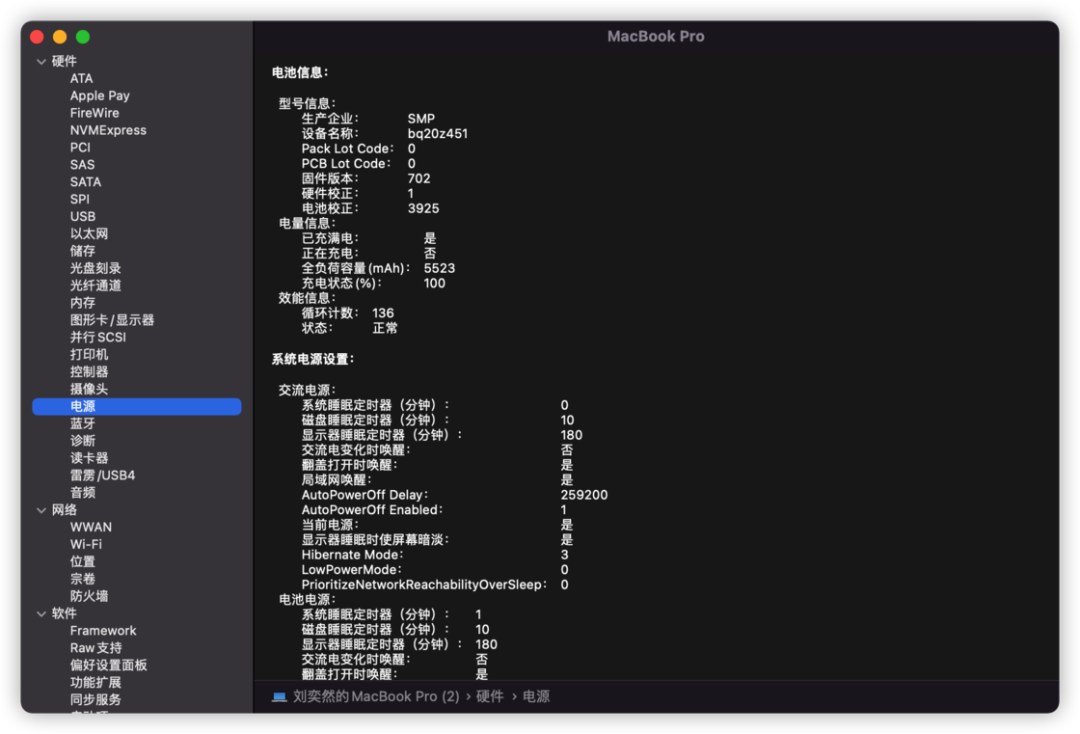Image resolution: width=1080 pixels, height=734 pixels.
Task: Open the 打印机 printer entry
Action: point(89,354)
